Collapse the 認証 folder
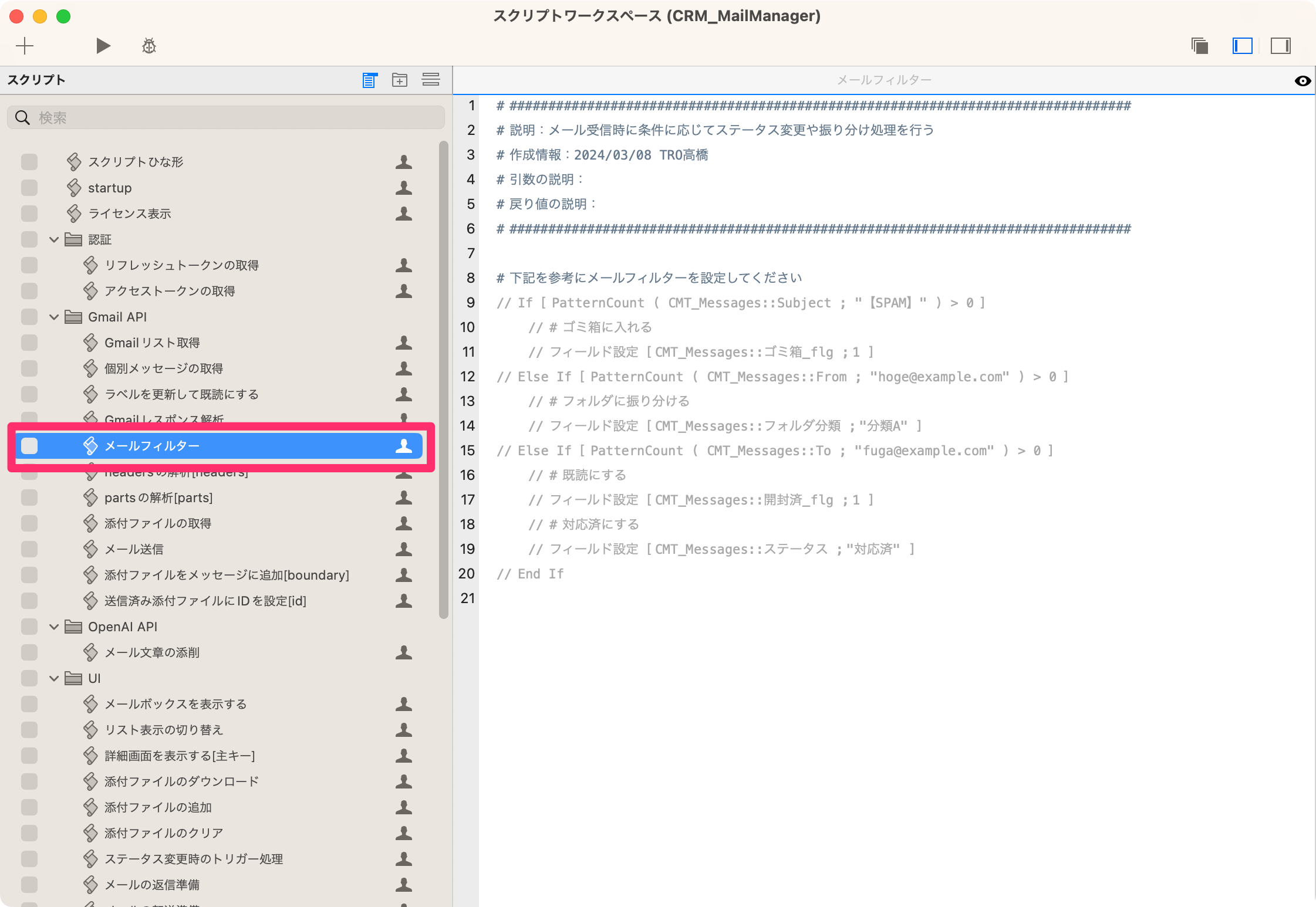The image size is (1316, 907). 54,239
